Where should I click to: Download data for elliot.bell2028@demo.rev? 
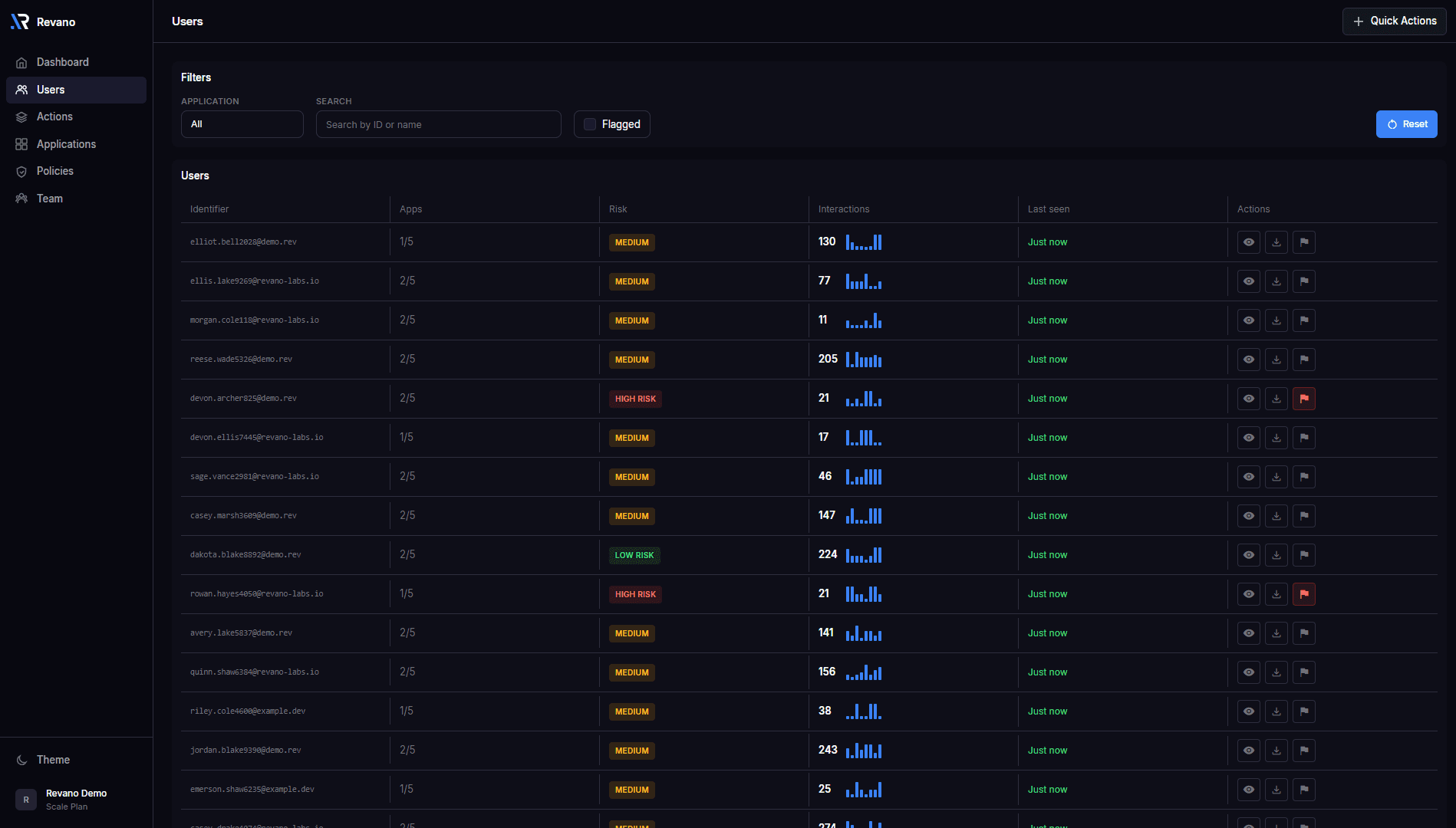[1276, 242]
